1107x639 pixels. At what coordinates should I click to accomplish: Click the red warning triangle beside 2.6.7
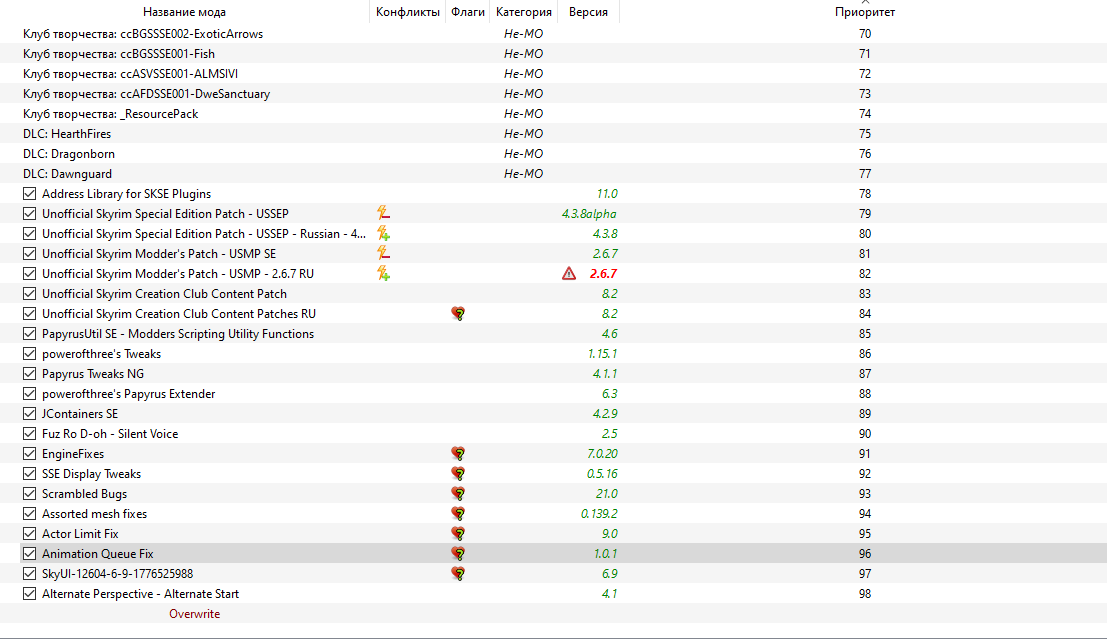[569, 273]
